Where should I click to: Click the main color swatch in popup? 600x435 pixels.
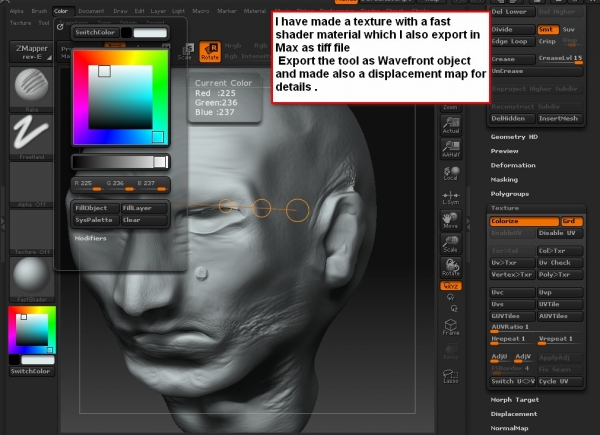coord(150,33)
